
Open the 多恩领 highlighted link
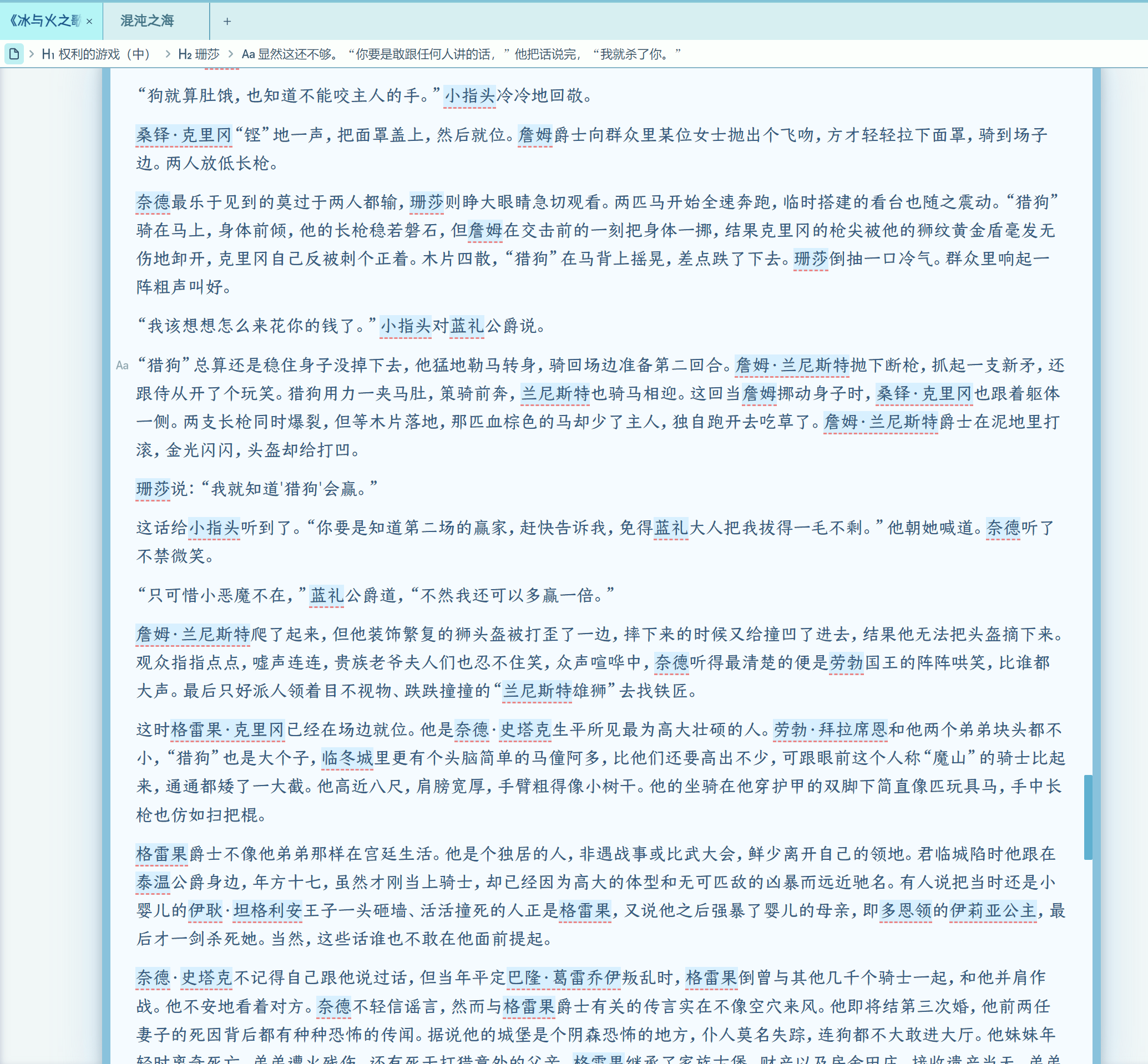point(906,911)
